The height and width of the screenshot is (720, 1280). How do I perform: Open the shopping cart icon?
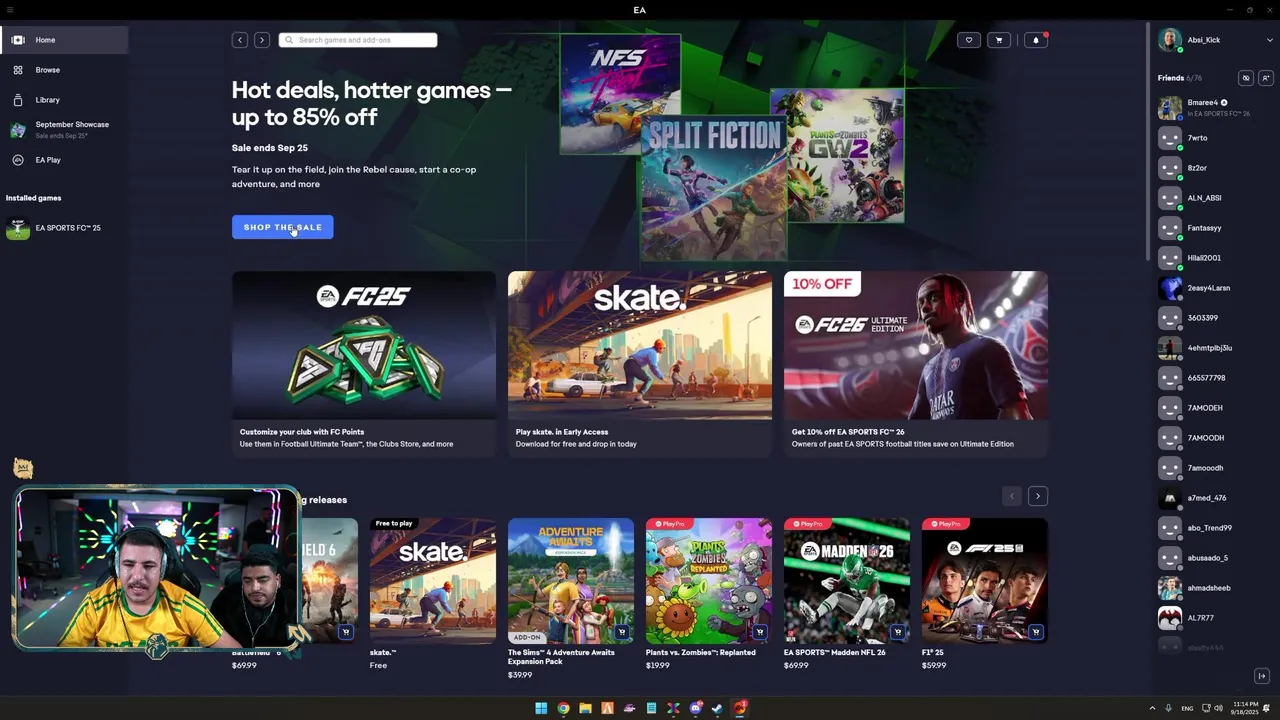point(998,40)
